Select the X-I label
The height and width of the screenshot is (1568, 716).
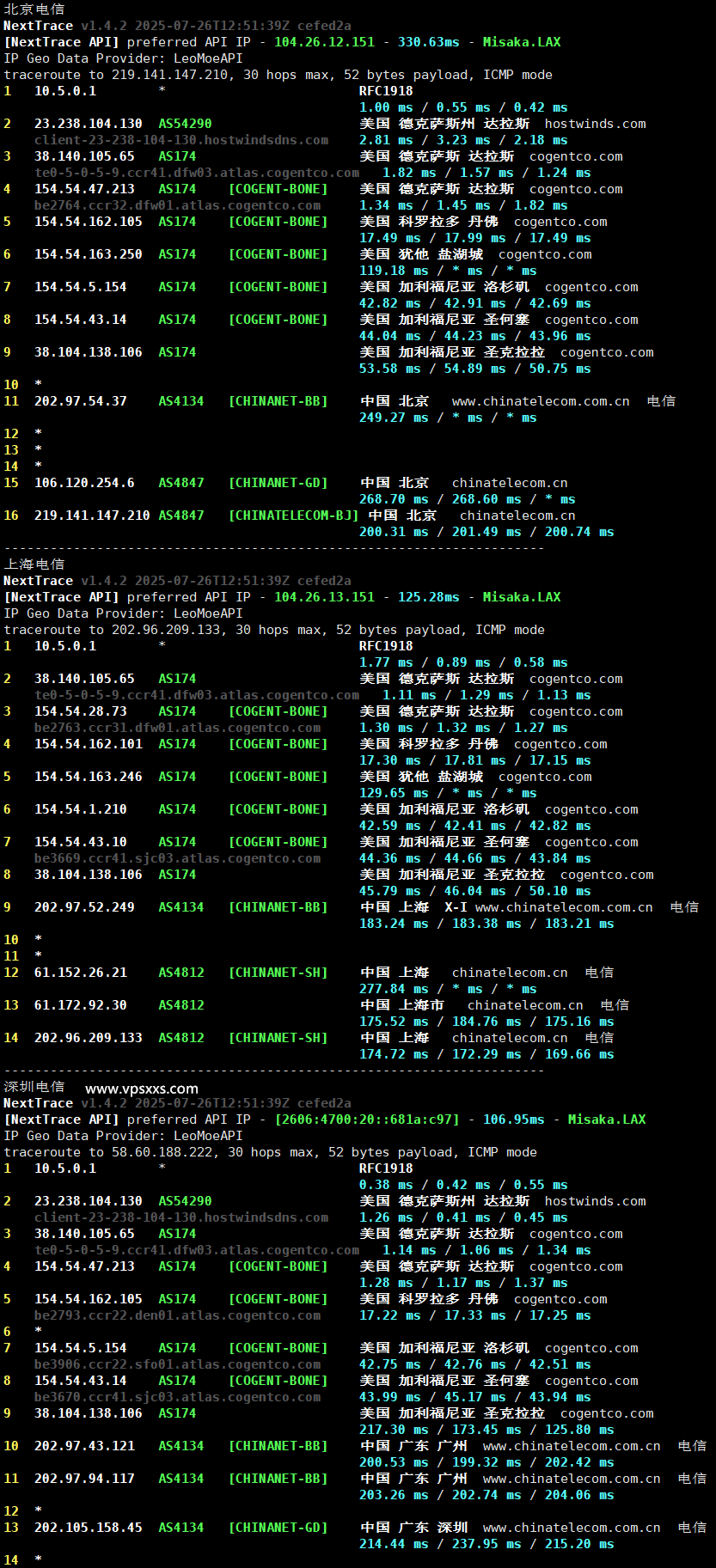(456, 907)
